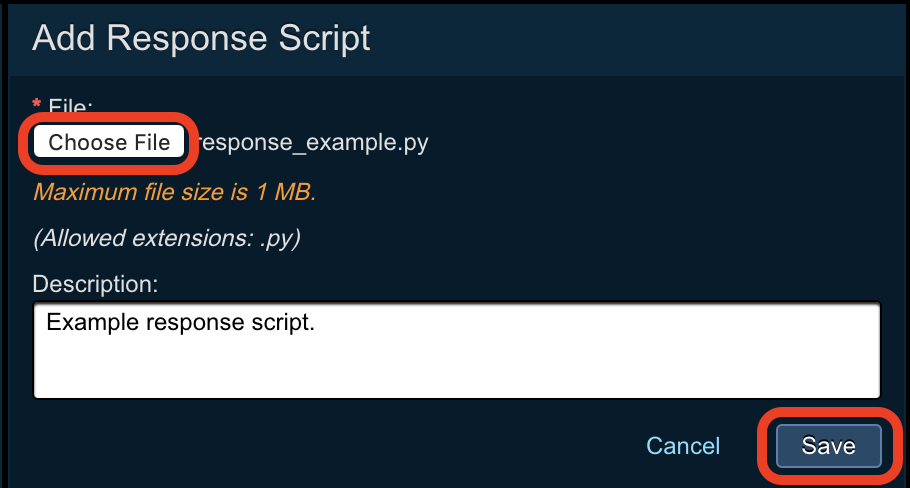Cancel adding the response script
This screenshot has height=488, width=910.
tap(683, 445)
